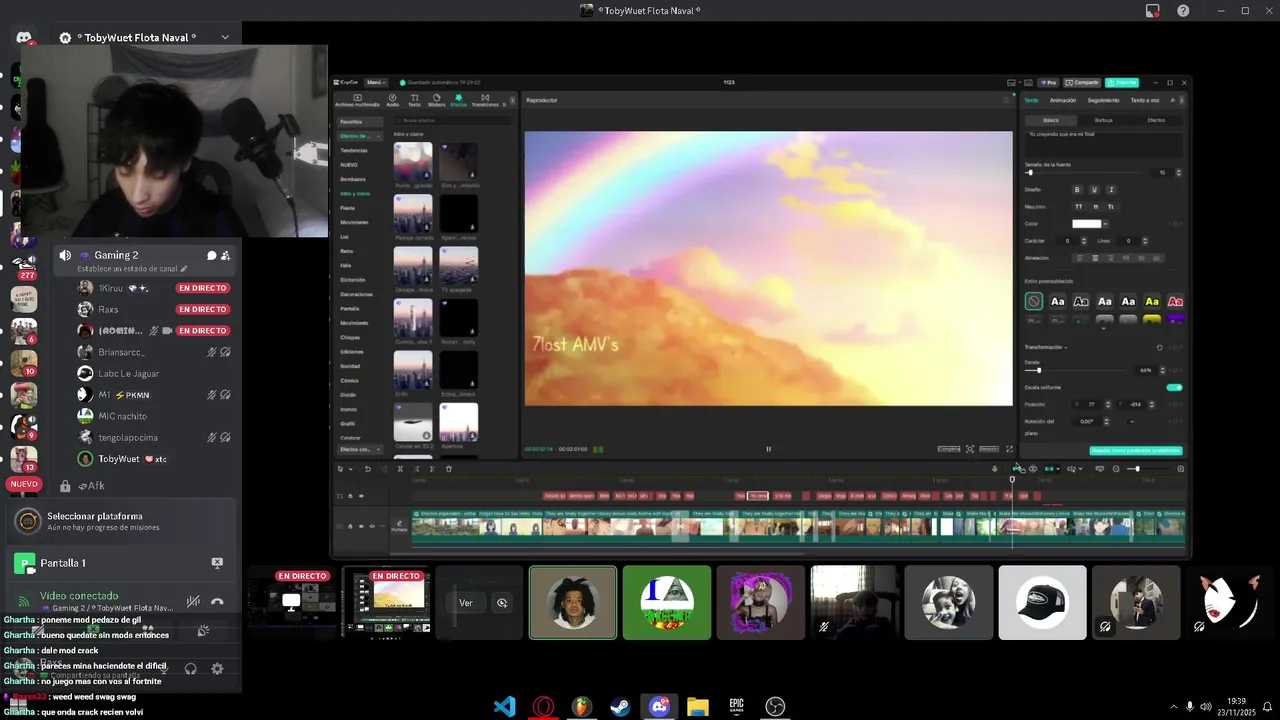Apply uppercase TT capitalization
1280x720 pixels.
(x=1078, y=207)
